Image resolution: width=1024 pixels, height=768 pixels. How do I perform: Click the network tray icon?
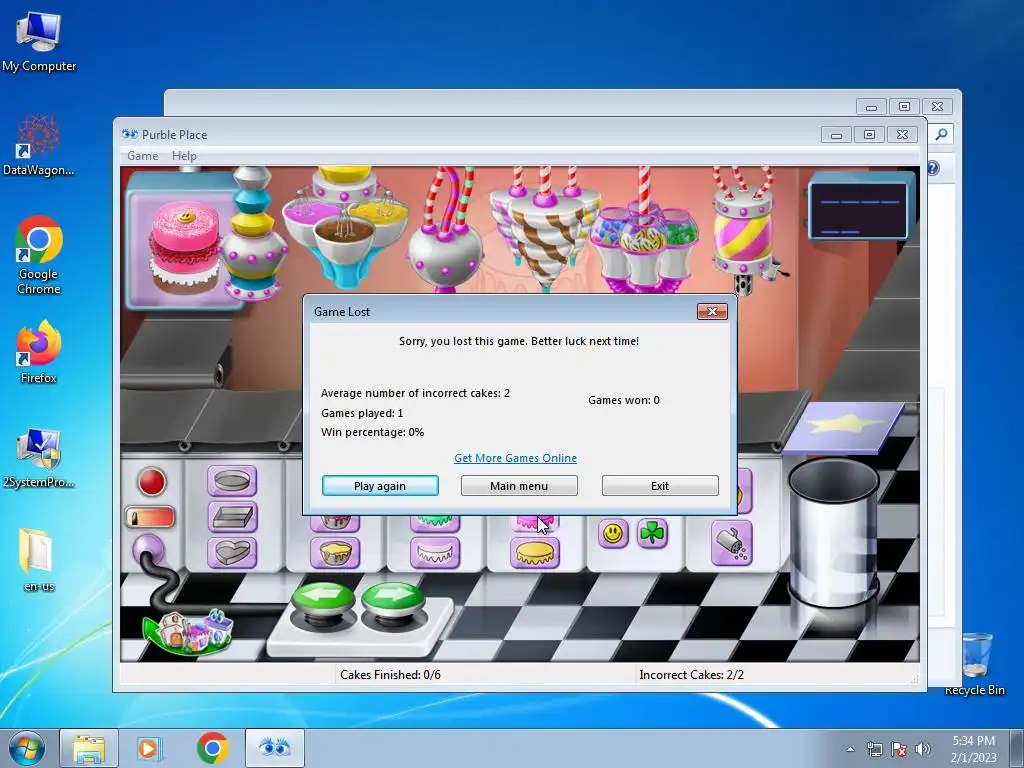(874, 749)
